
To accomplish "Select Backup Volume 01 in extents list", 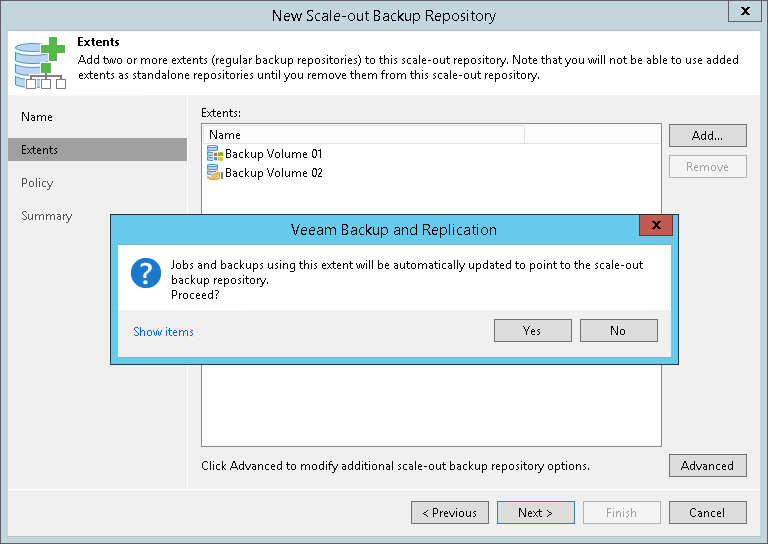I will 273,154.
